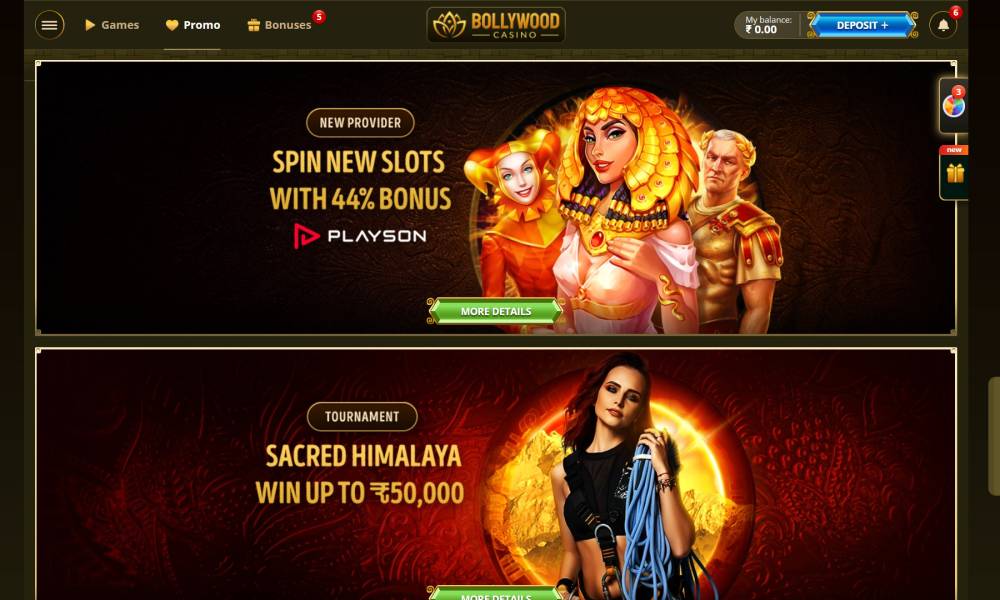Viewport: 1000px width, 600px height.
Task: Click the Tournament label badge
Action: tap(362, 417)
